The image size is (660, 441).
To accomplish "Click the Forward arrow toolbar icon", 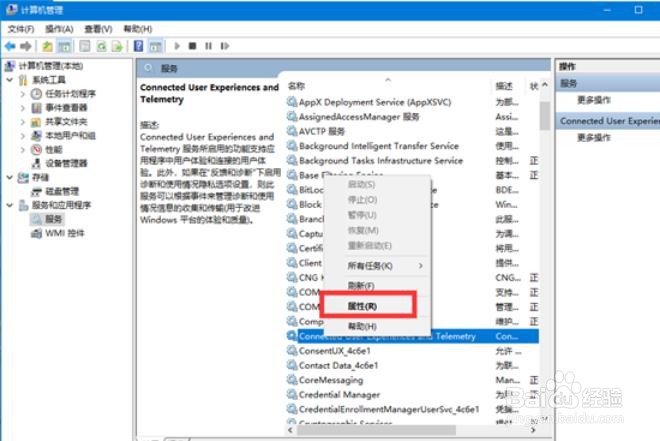I will click(26, 46).
